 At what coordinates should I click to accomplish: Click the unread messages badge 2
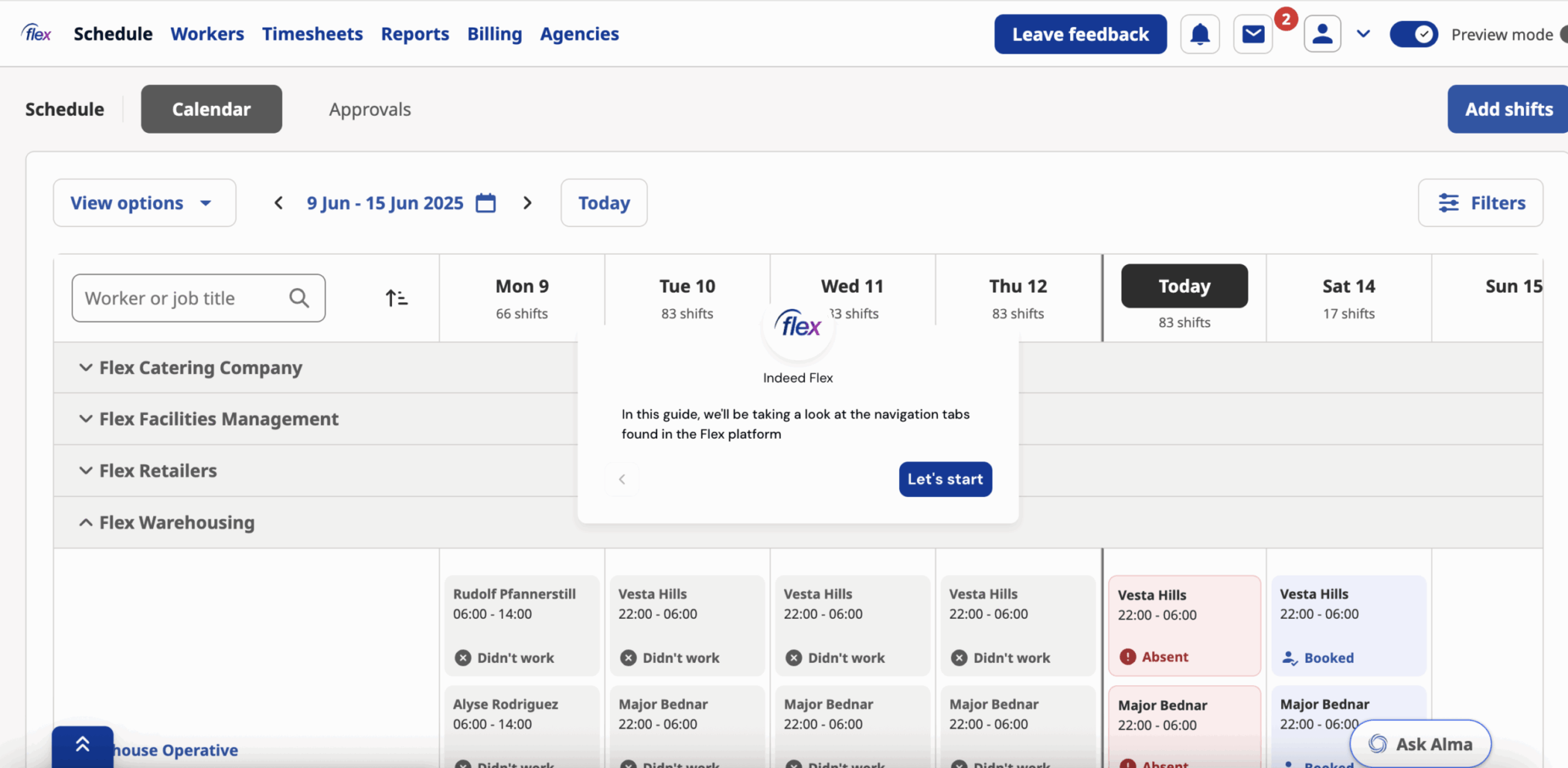click(x=1285, y=19)
